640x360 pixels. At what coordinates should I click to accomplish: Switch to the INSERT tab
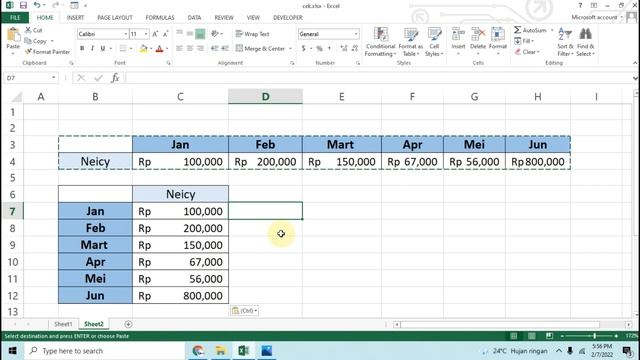pos(76,18)
